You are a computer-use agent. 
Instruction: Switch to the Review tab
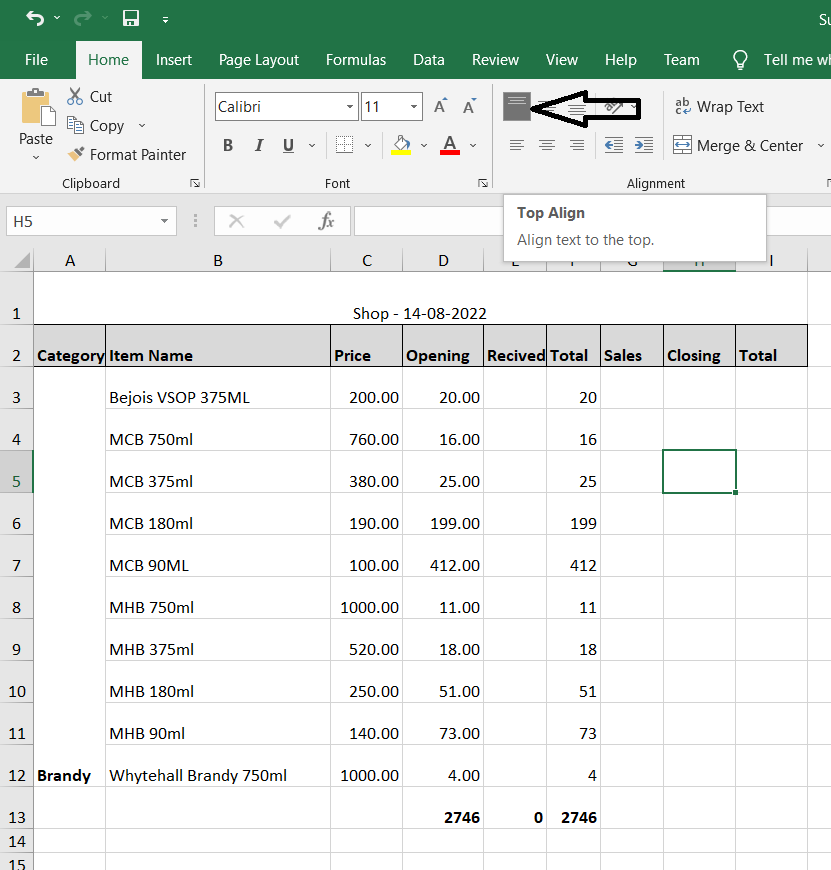click(x=495, y=60)
